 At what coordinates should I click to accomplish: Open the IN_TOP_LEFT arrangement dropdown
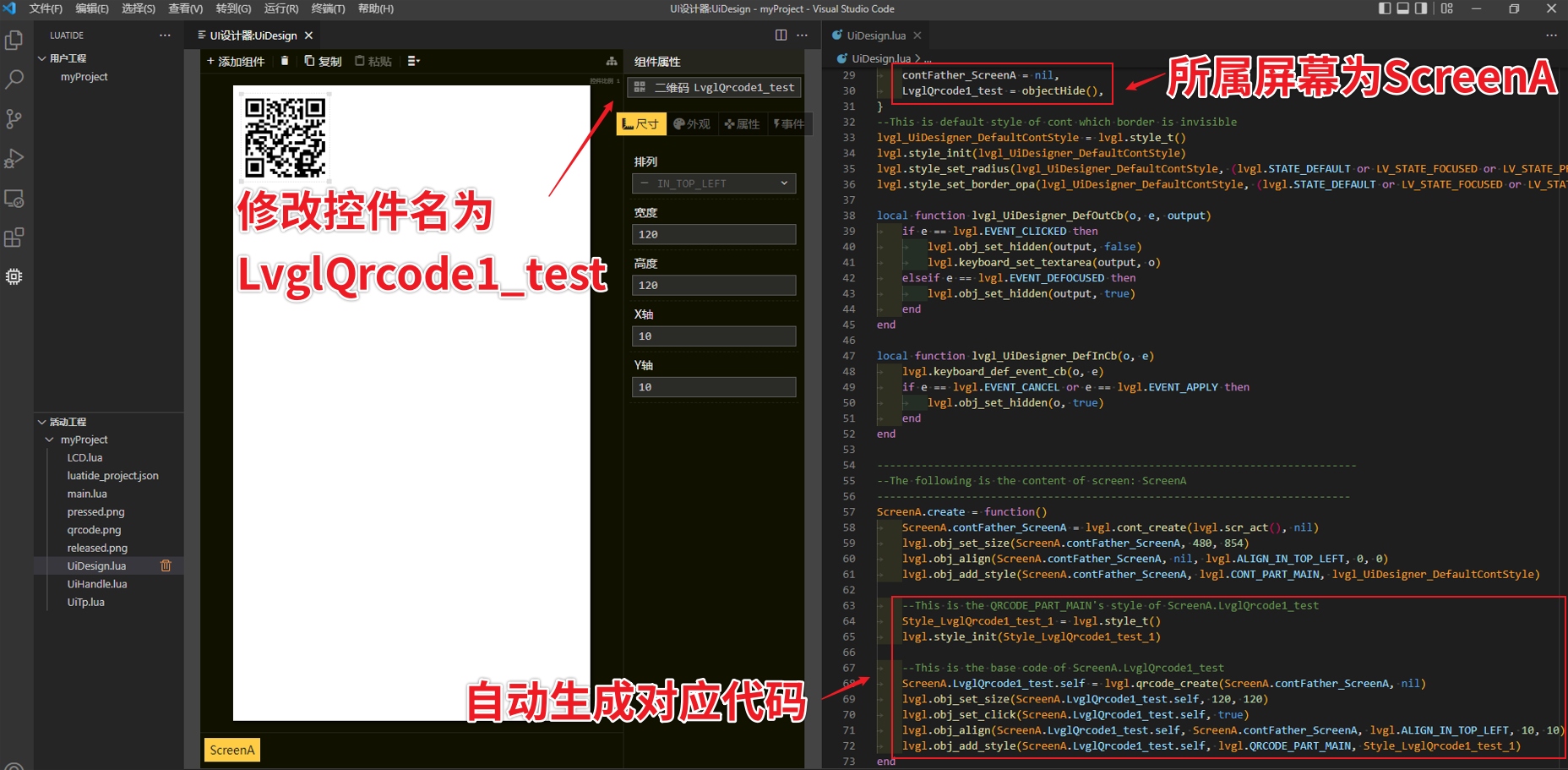[713, 183]
